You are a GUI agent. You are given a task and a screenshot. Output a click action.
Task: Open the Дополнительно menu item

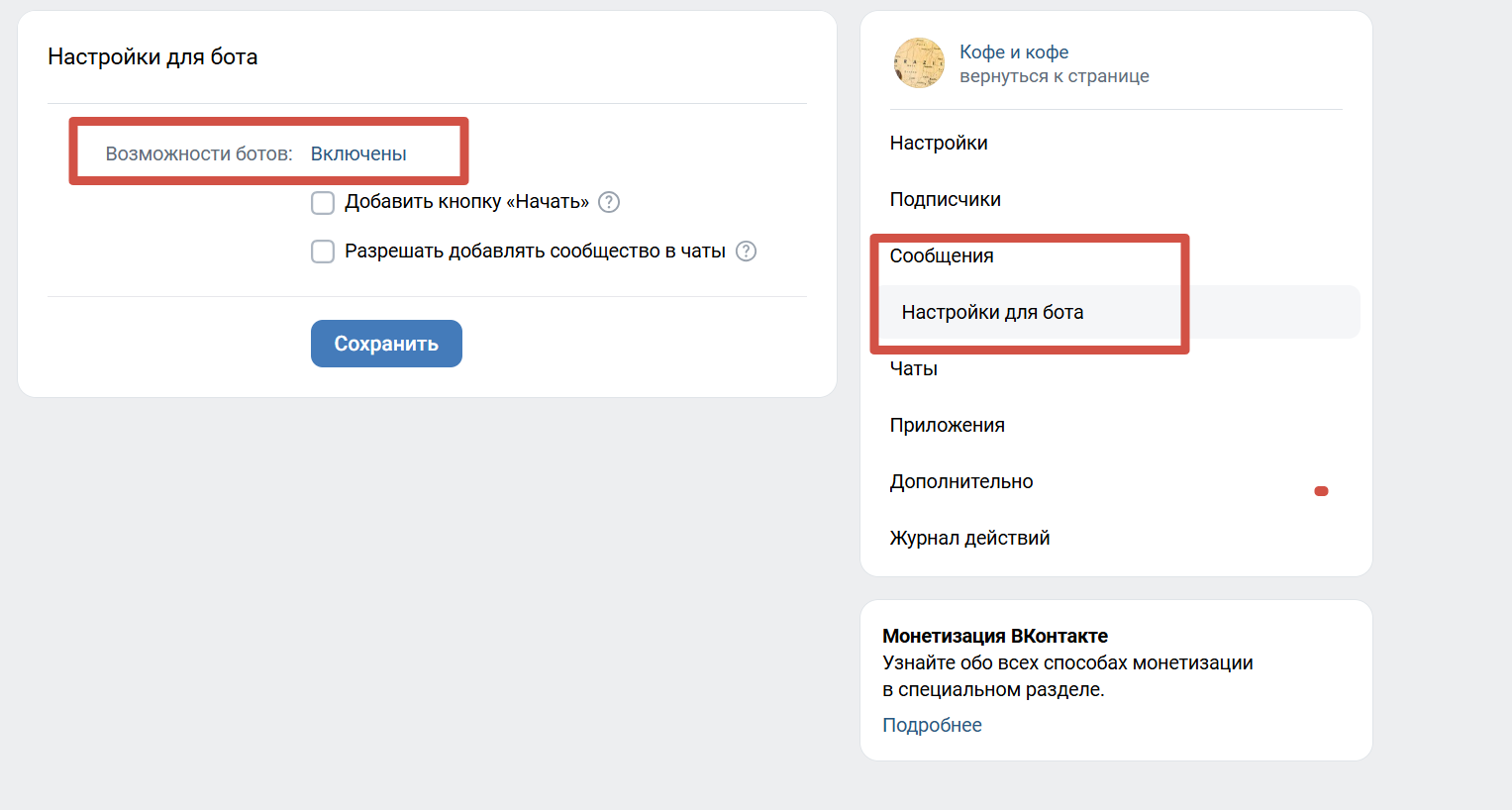pyautogui.click(x=960, y=482)
